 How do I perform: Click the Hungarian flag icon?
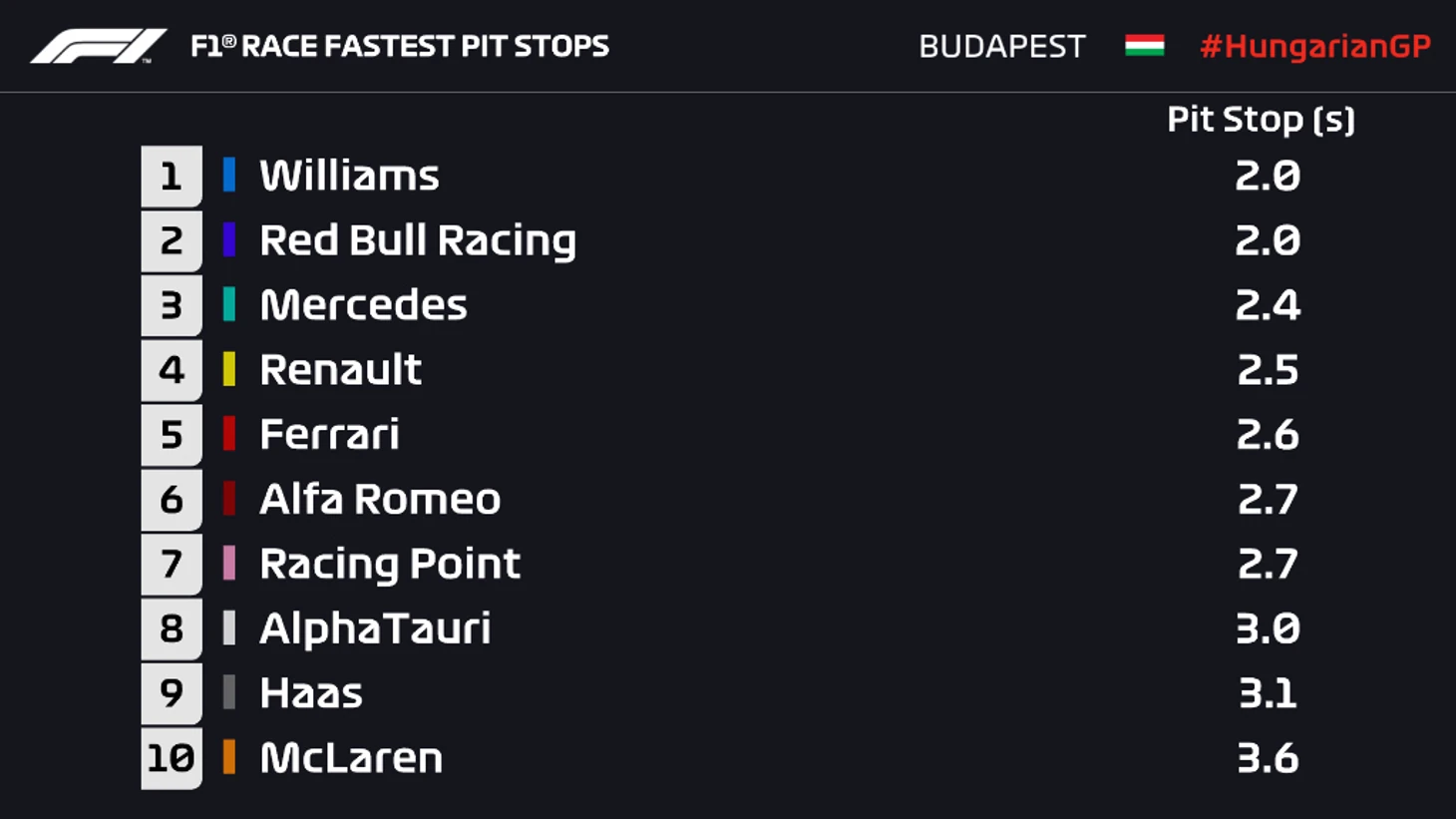(1144, 46)
